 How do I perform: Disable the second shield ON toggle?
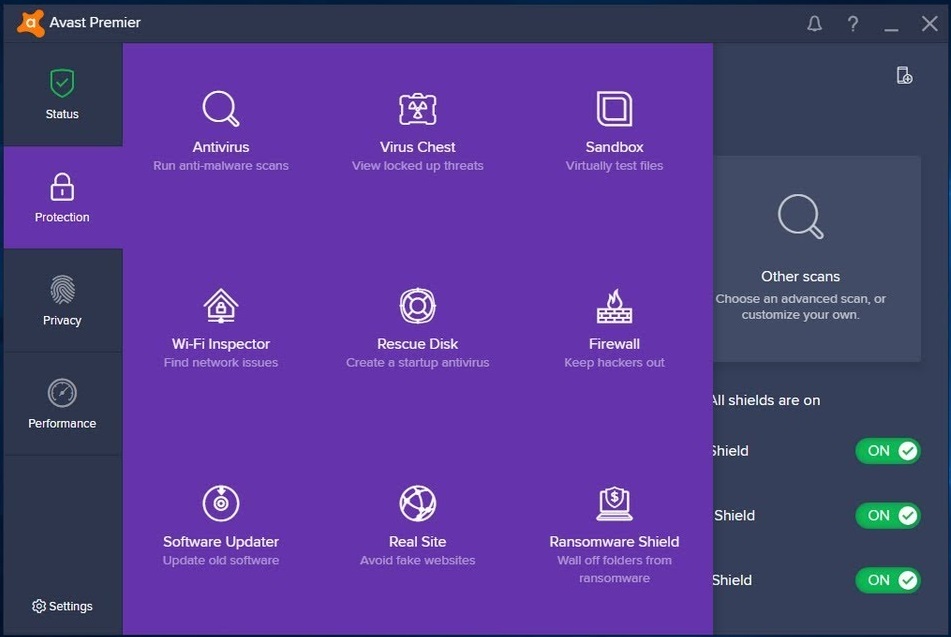pos(887,516)
